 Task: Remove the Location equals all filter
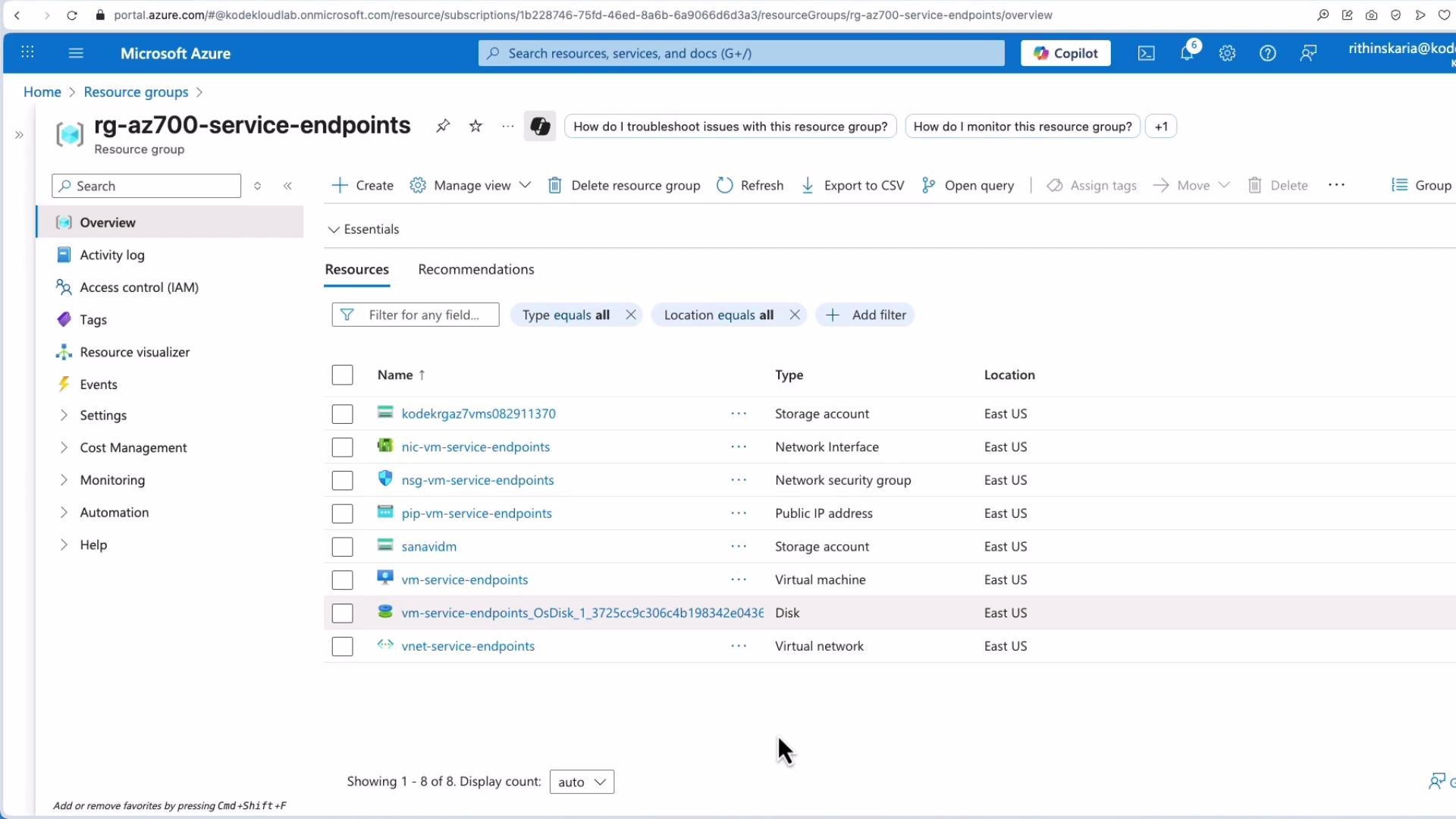click(794, 315)
